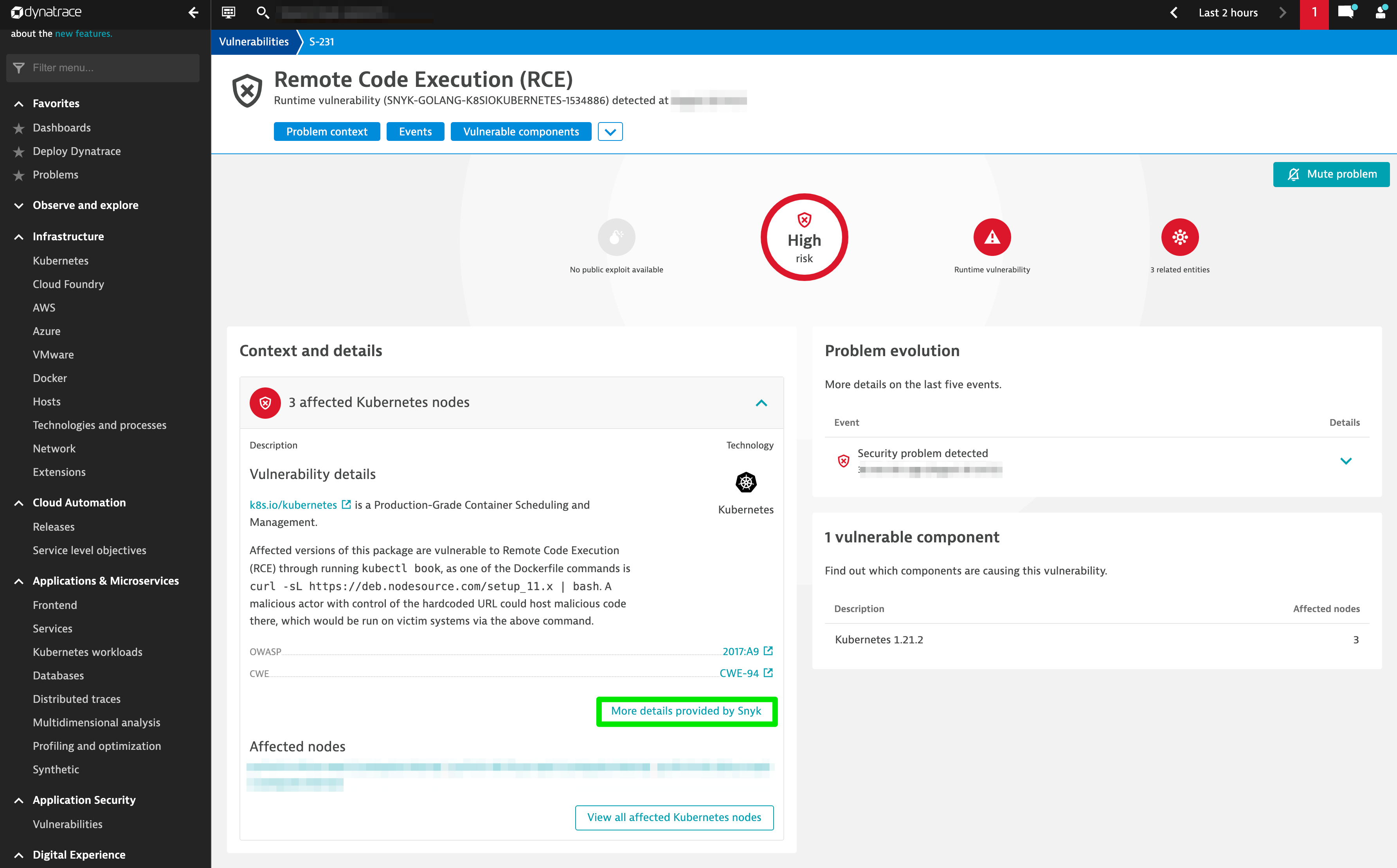The width and height of the screenshot is (1397, 868).
Task: Click the High risk circle indicator
Action: coord(804,237)
